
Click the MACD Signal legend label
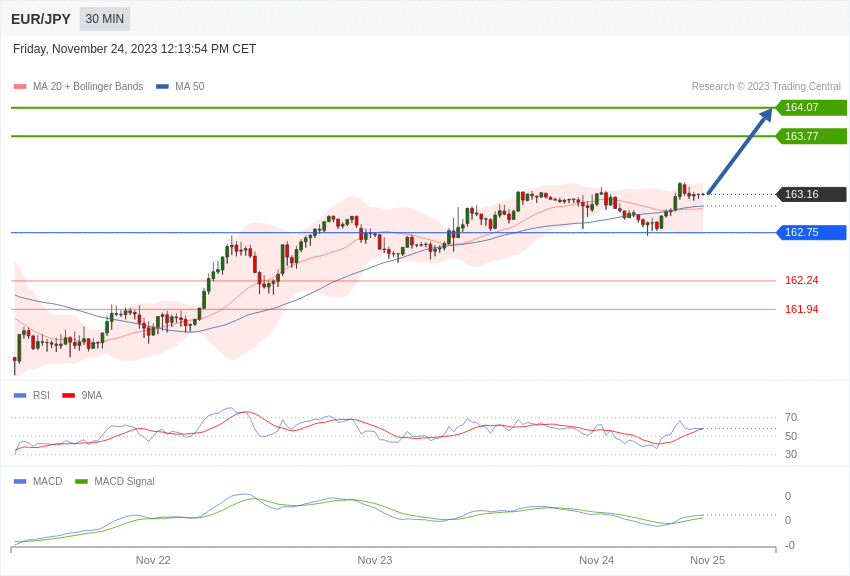click(124, 481)
